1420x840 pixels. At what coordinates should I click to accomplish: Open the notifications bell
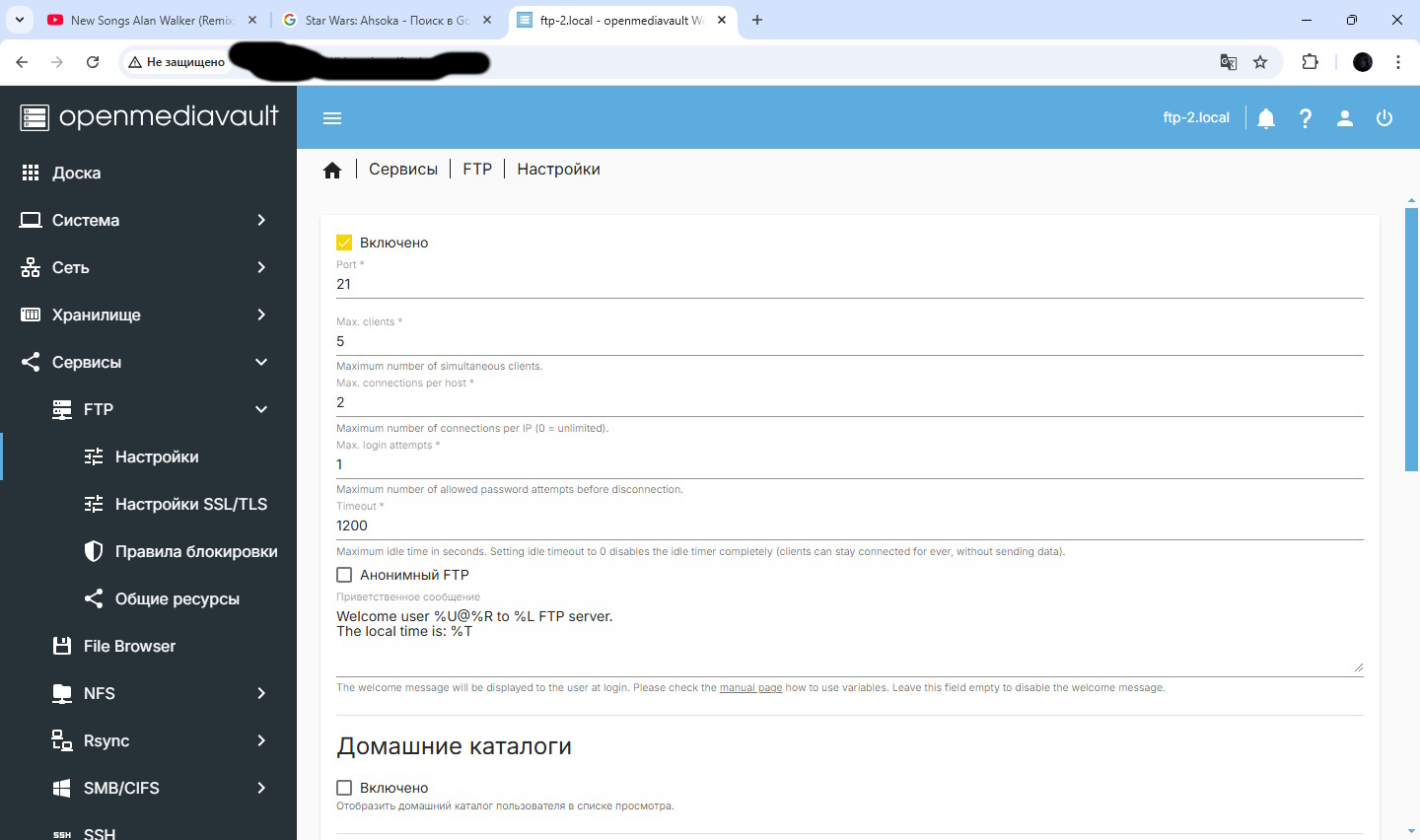pos(1266,118)
